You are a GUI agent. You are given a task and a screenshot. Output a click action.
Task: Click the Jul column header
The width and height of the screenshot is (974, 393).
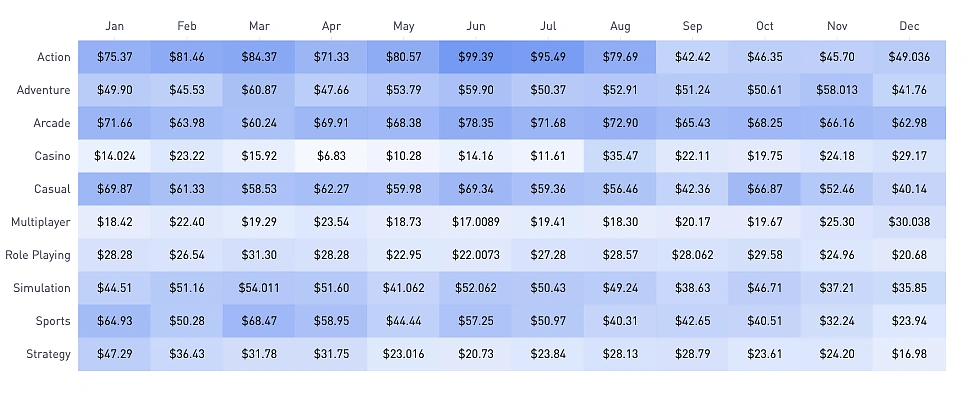(548, 26)
